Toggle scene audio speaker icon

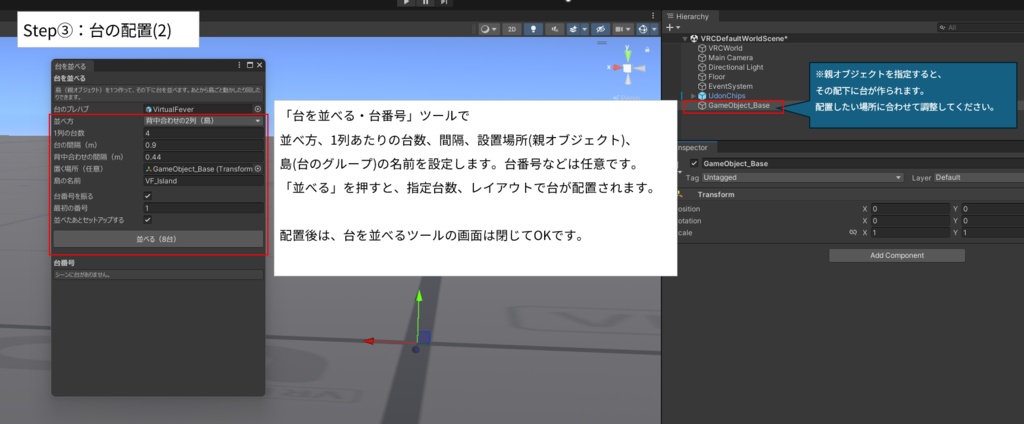(x=554, y=29)
